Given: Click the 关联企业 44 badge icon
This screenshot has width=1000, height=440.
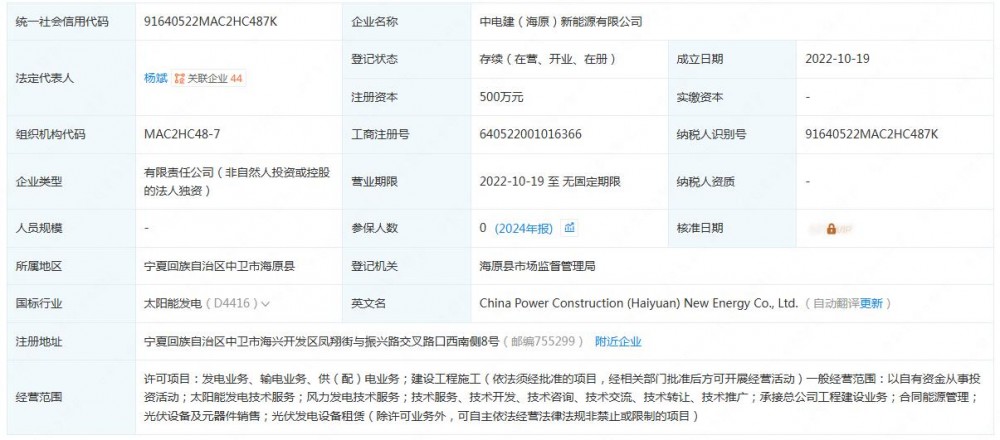Looking at the screenshot, I should (180, 78).
